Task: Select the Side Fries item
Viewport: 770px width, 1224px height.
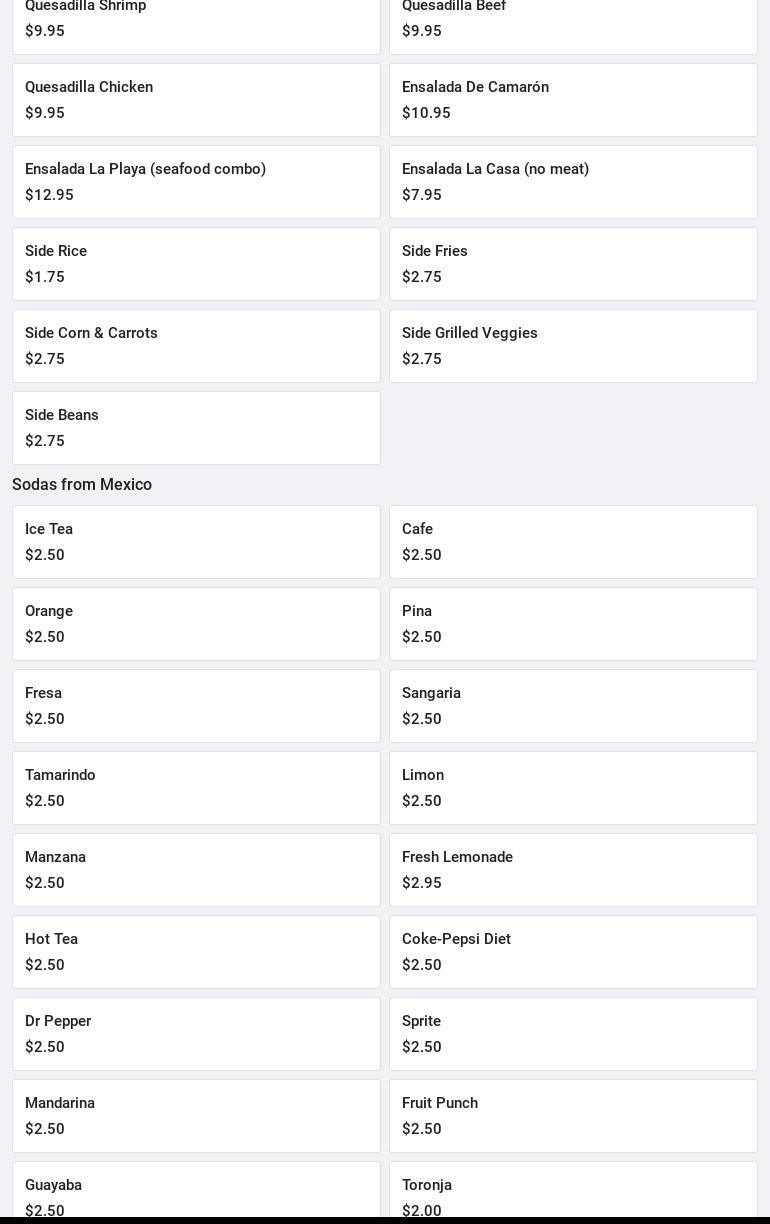Action: coord(573,264)
